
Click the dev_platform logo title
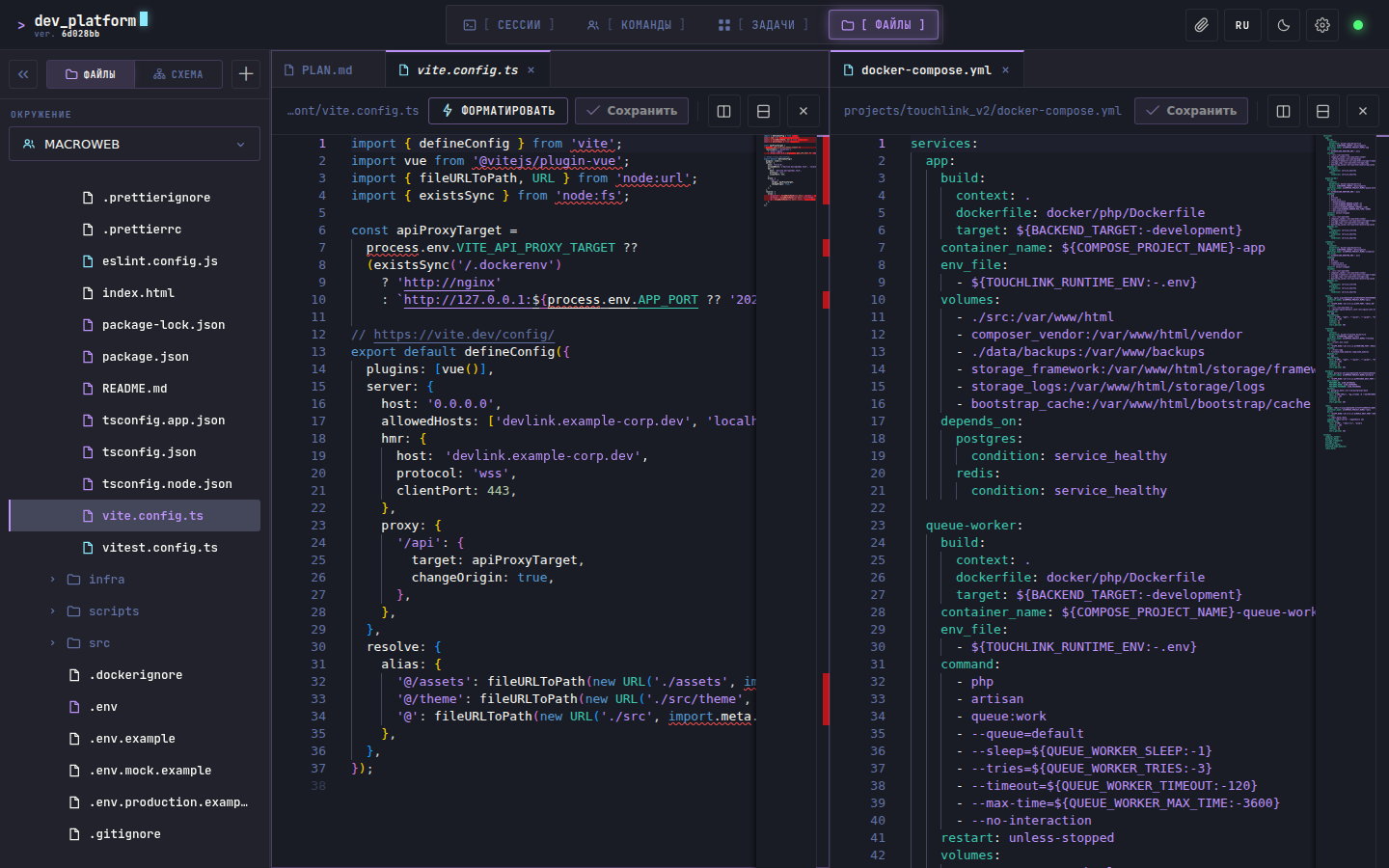(85, 20)
